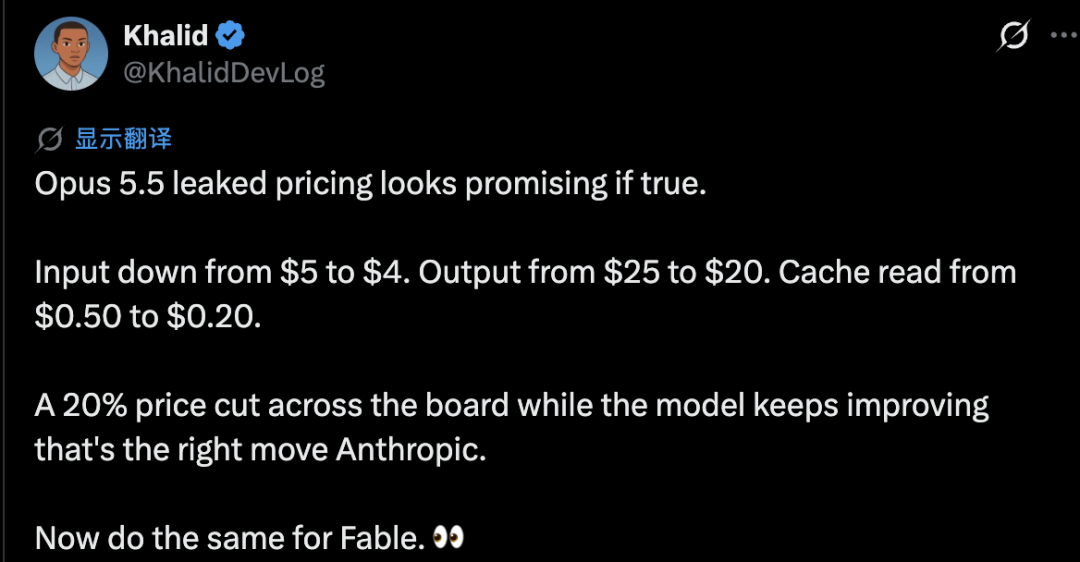Click the @KhalidDevLog handle
This screenshot has width=1080, height=562.
pyautogui.click(x=224, y=73)
